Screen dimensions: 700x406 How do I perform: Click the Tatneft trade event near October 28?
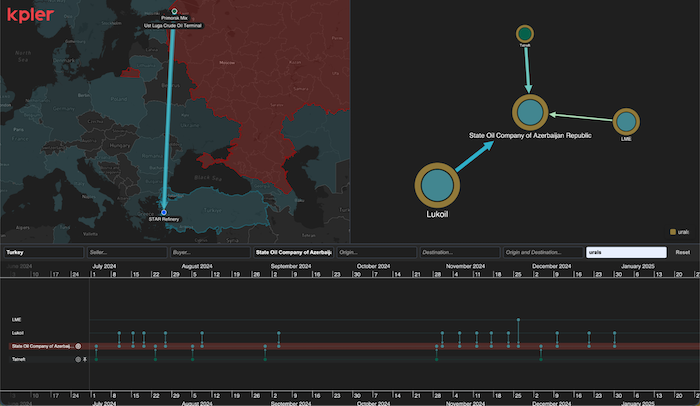pyautogui.click(x=437, y=359)
